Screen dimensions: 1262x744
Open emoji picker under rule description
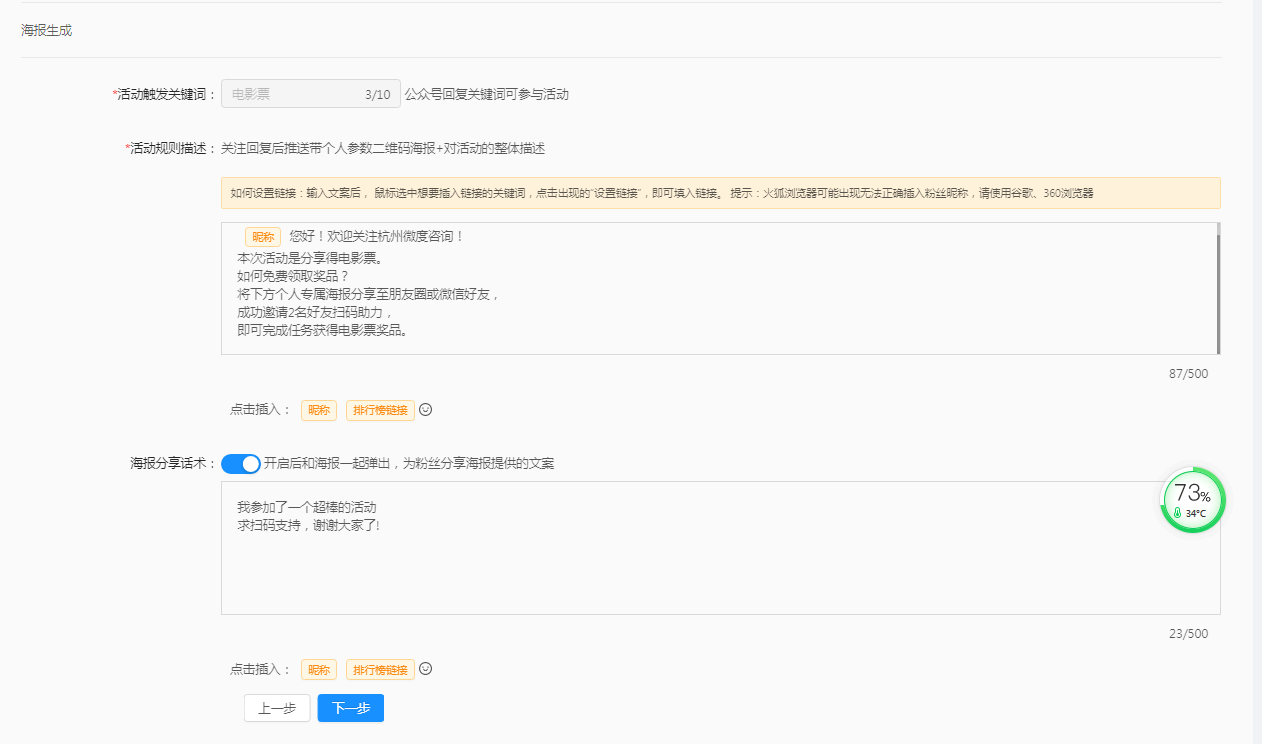(x=425, y=409)
